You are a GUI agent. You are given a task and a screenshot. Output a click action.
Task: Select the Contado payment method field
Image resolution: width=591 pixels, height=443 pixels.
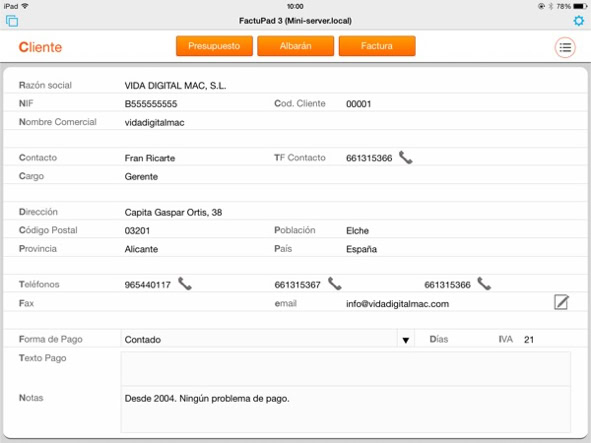point(259,339)
